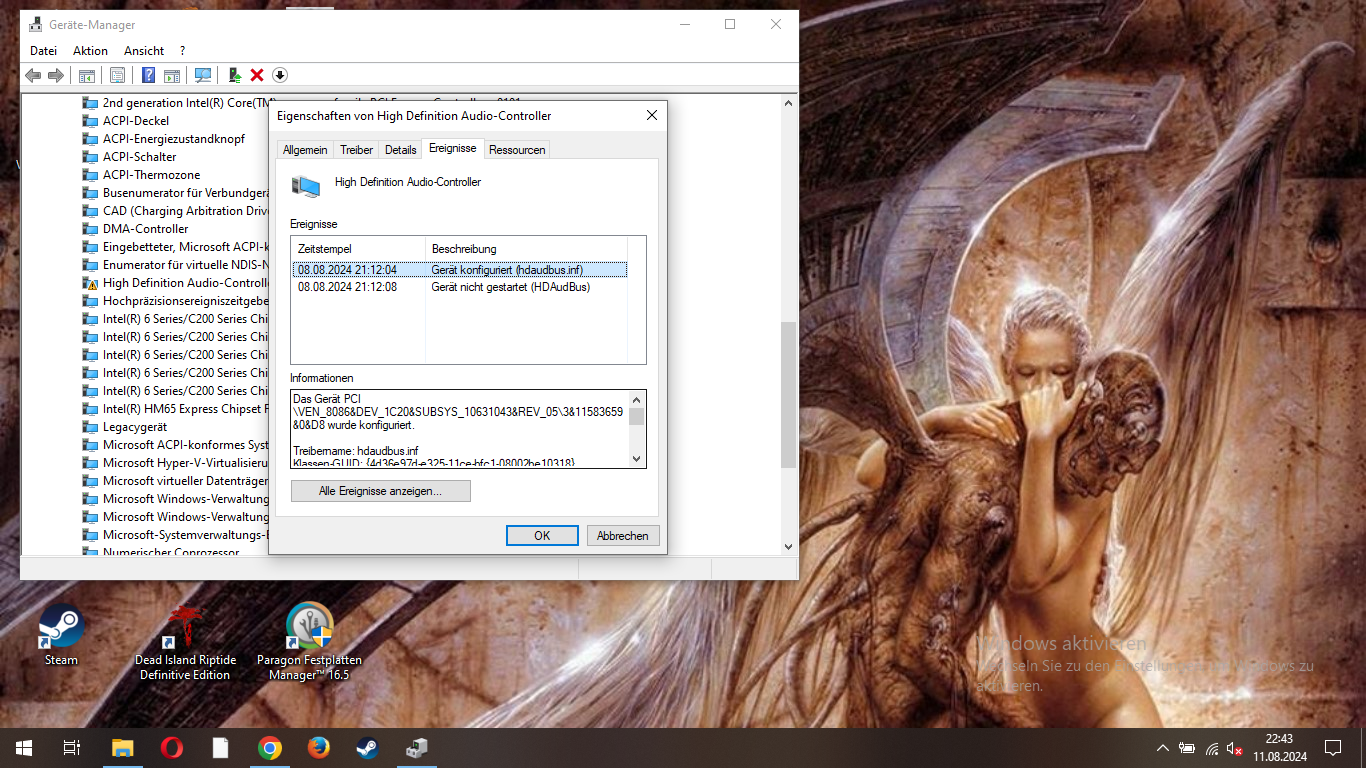Click the Geräte-Manager taskbar icon
1366x768 pixels.
click(x=416, y=748)
